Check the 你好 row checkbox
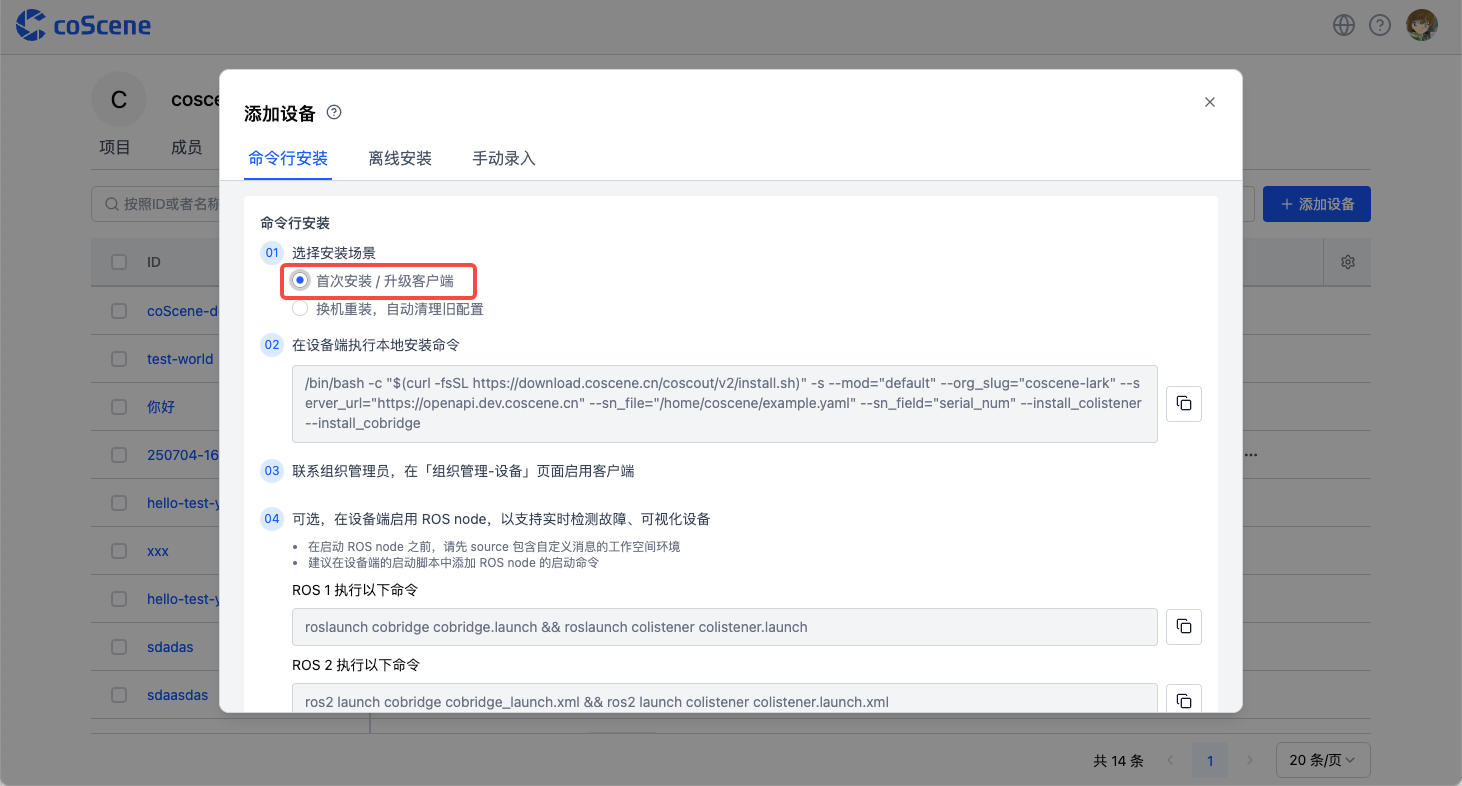This screenshot has width=1462, height=786. (x=119, y=407)
